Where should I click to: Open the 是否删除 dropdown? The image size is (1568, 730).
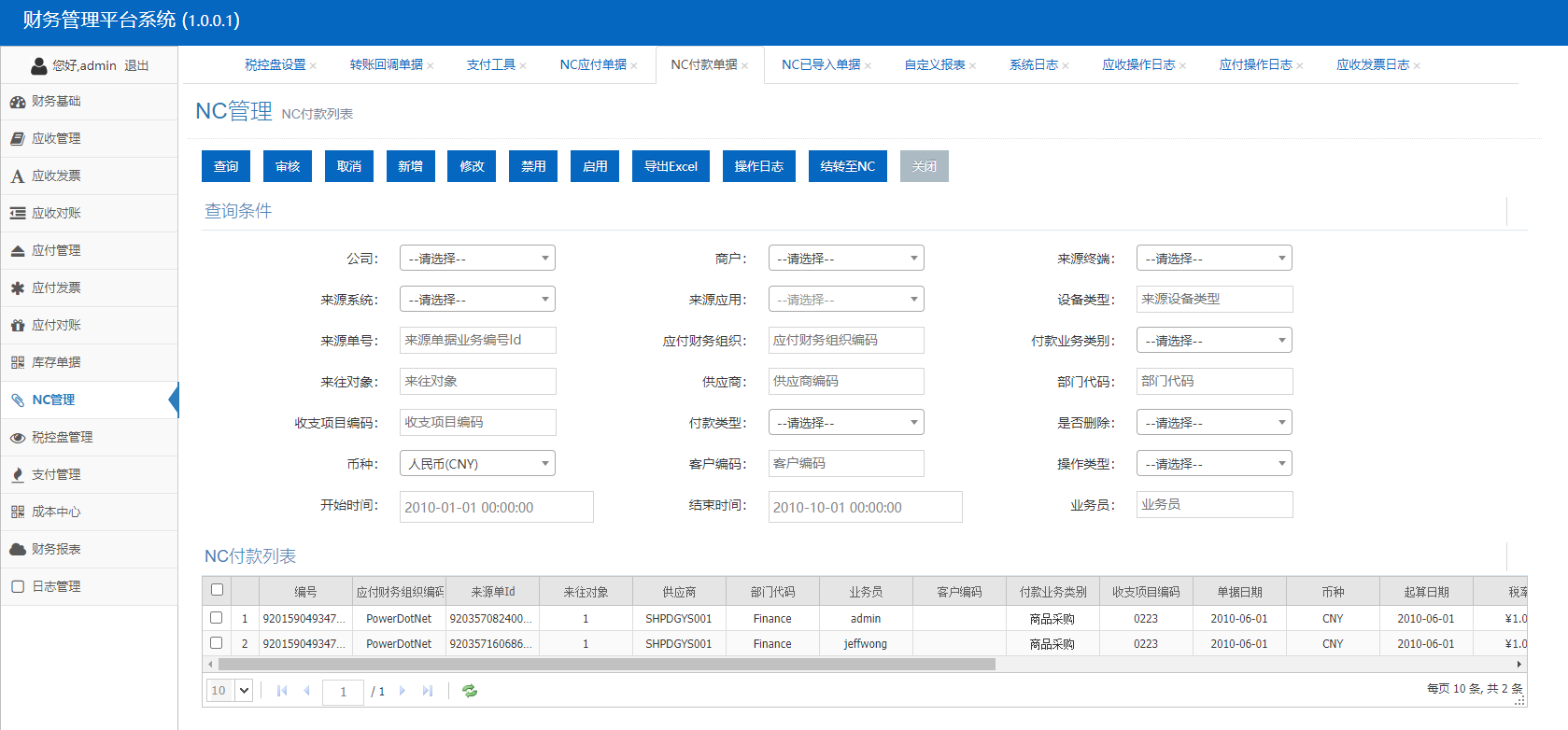coord(1214,422)
